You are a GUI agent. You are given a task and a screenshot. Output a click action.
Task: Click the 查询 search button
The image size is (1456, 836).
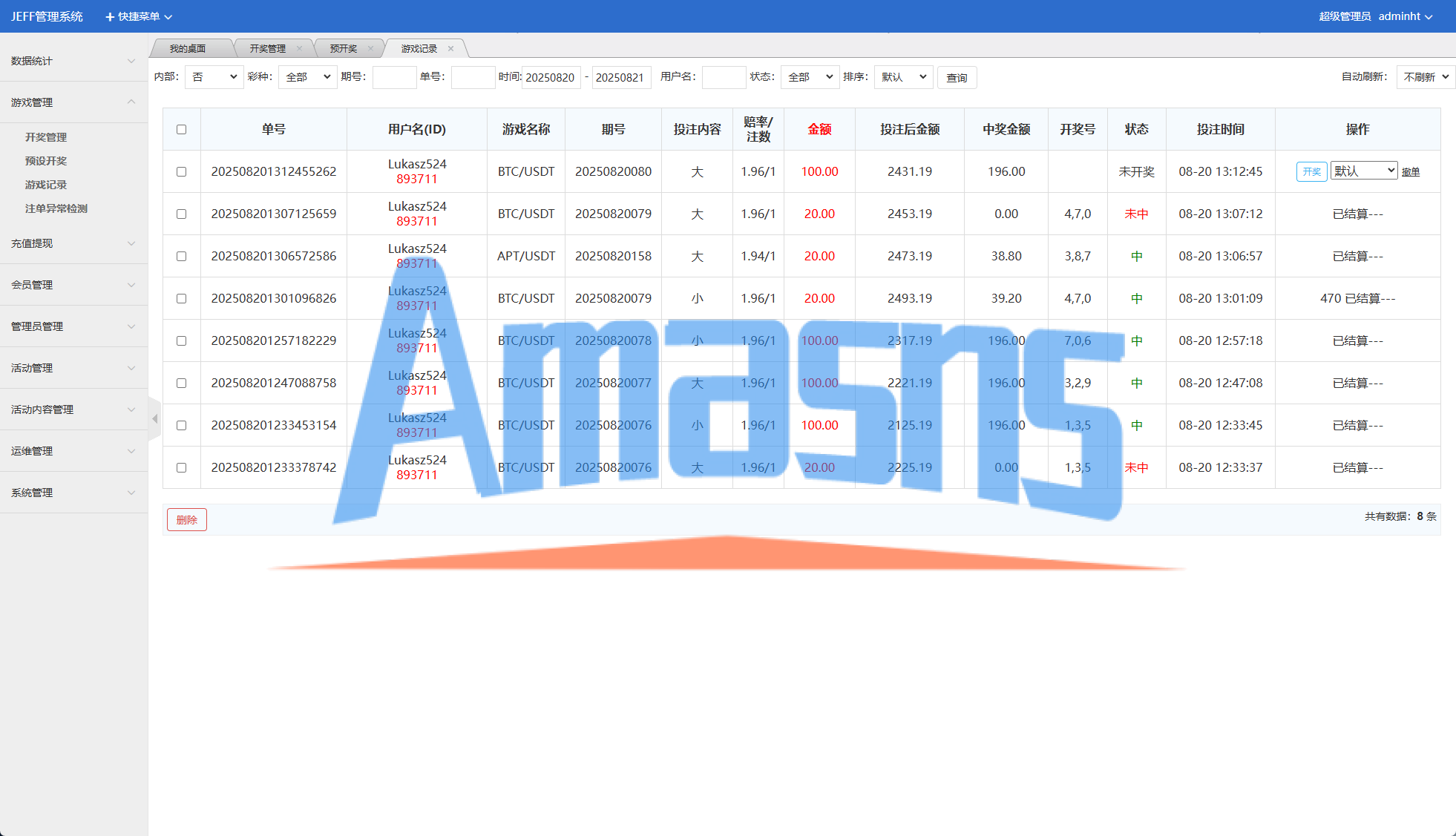tap(957, 77)
